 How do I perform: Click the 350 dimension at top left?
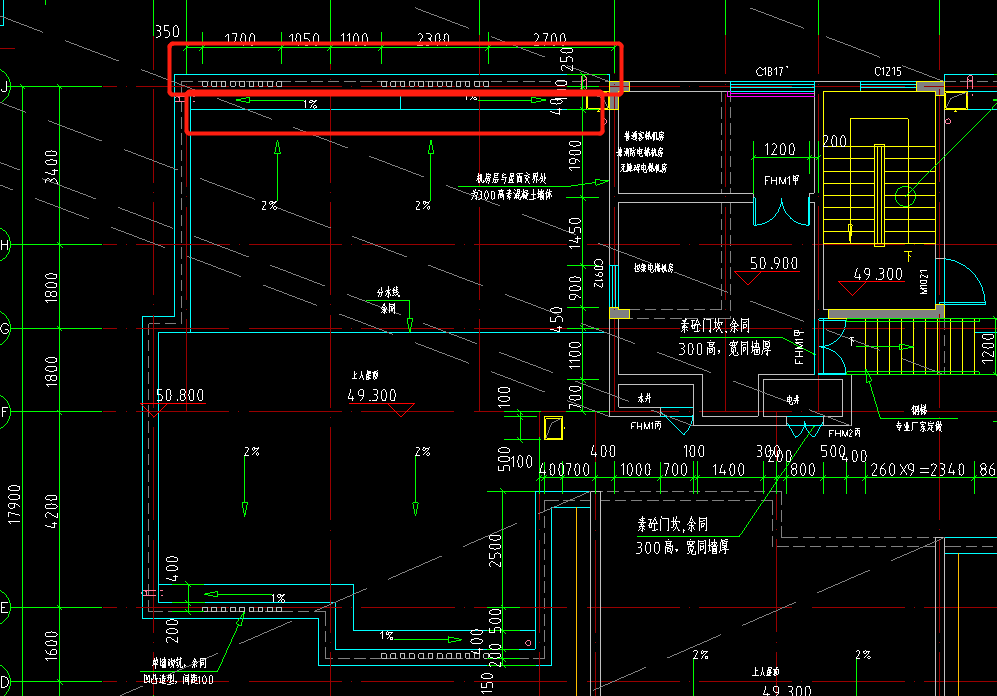point(168,31)
